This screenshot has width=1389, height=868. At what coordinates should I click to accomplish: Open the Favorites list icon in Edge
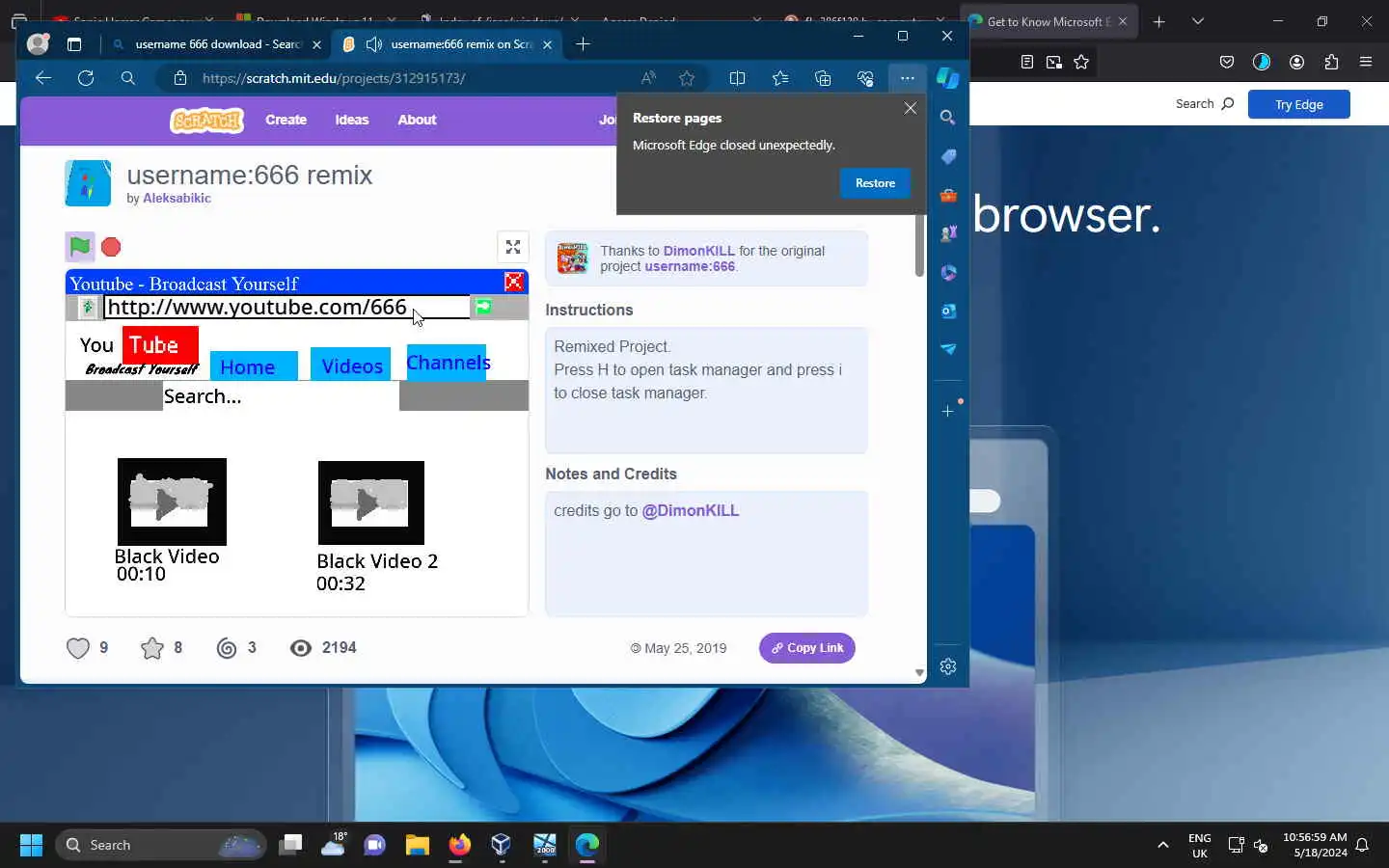coord(780,78)
